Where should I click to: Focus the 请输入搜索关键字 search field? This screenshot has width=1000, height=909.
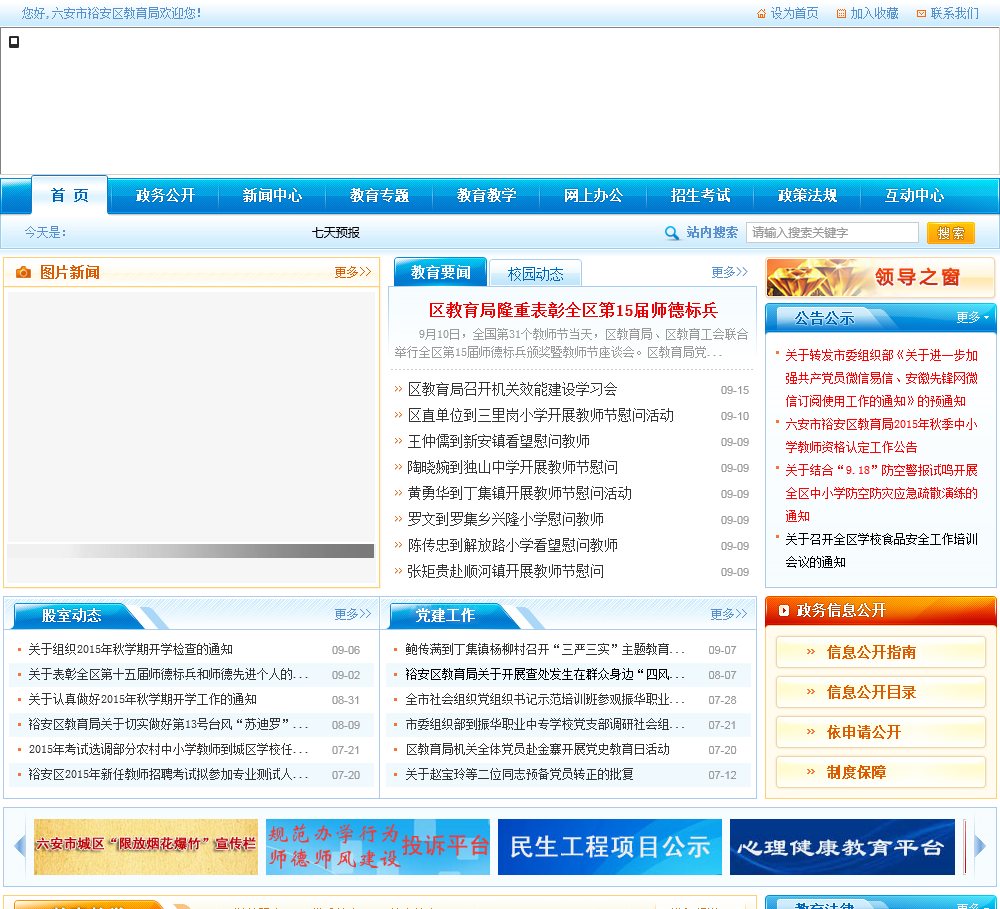coord(832,233)
